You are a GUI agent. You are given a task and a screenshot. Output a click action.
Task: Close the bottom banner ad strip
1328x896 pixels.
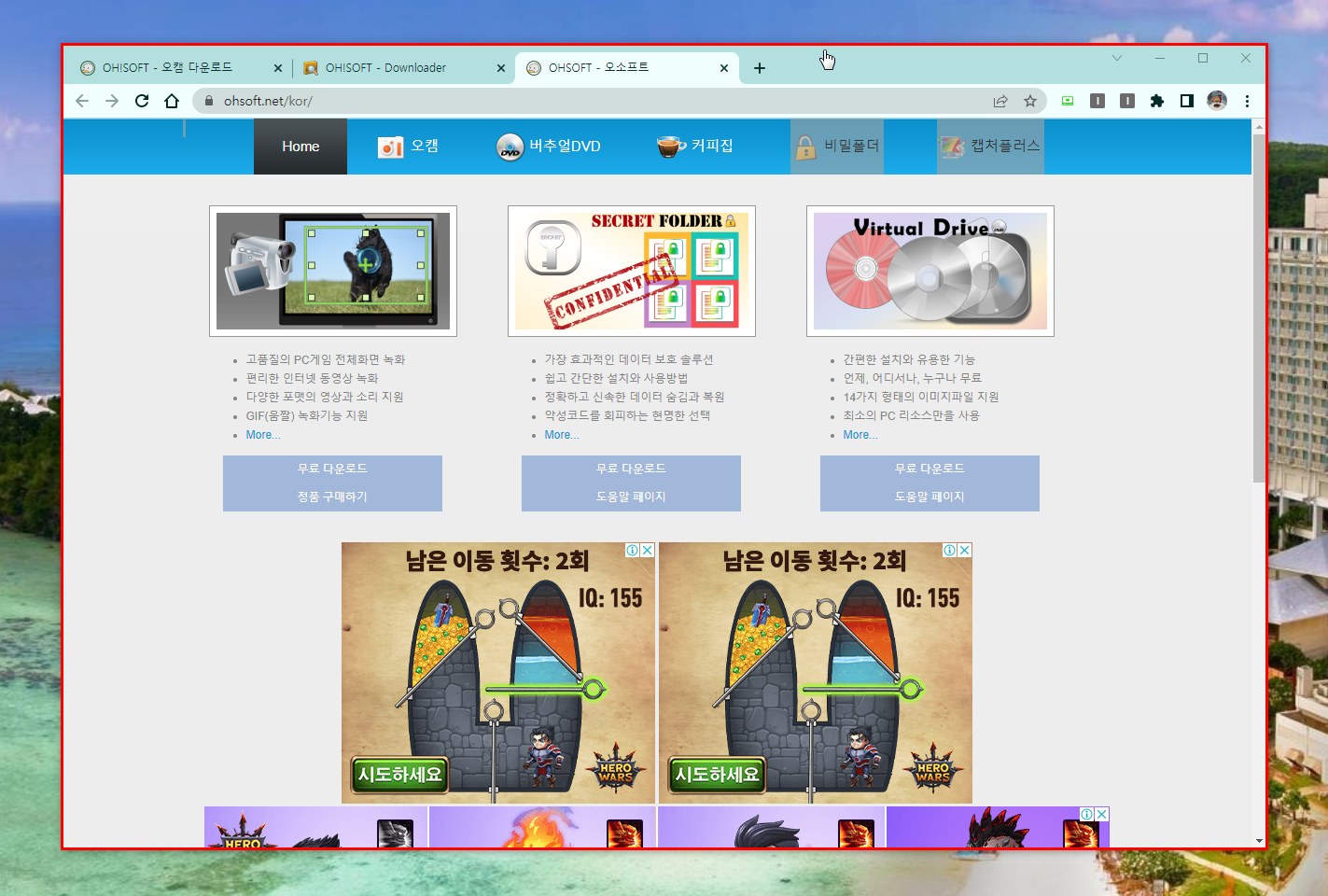[x=1102, y=814]
